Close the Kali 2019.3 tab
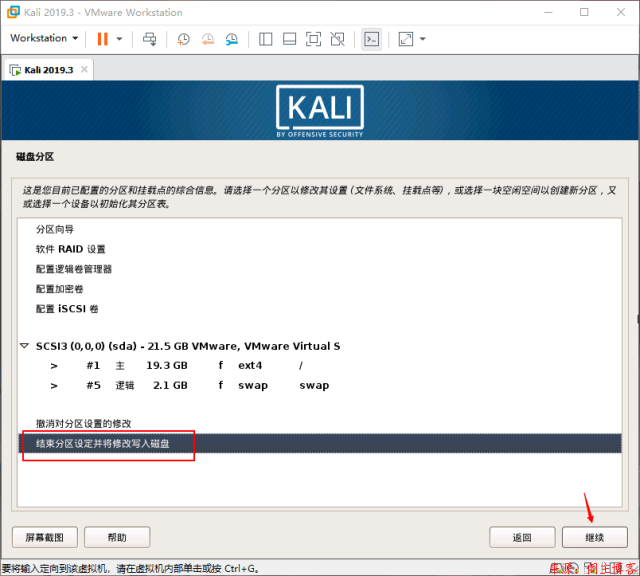This screenshot has height=576, width=640. pos(84,69)
